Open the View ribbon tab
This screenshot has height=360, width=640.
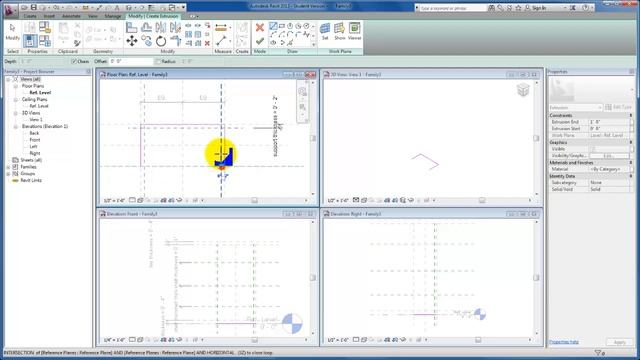(93, 16)
